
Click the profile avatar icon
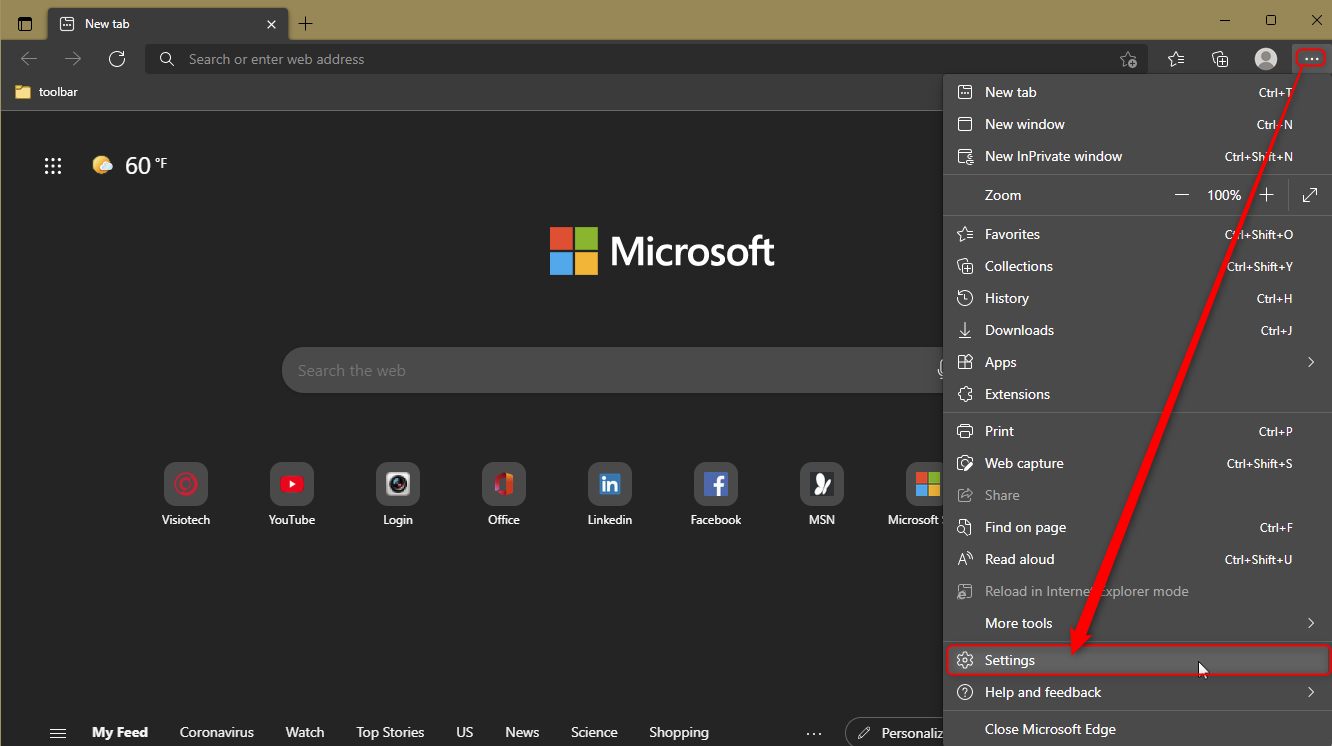1266,59
